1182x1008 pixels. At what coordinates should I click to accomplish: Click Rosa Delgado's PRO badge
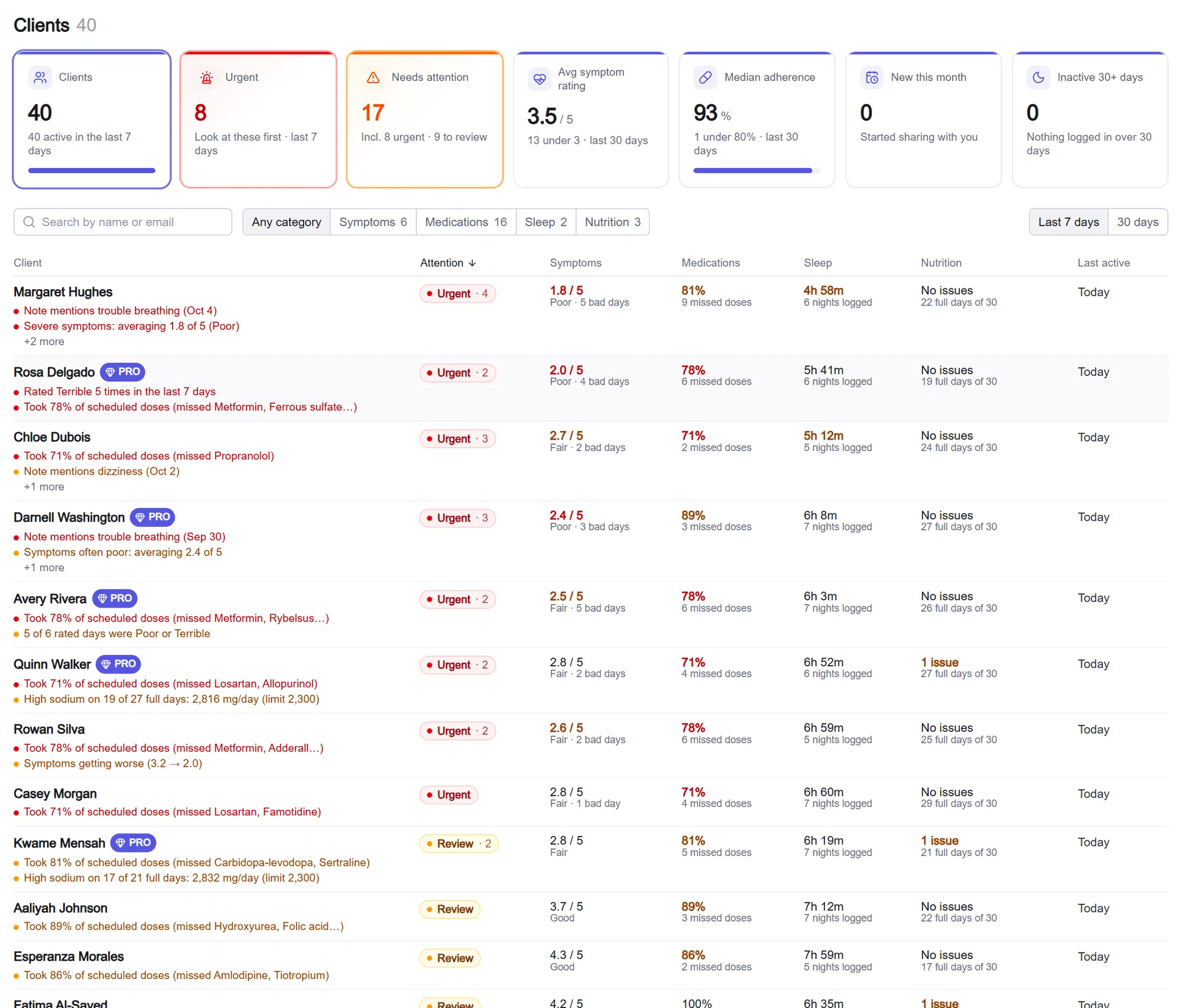(122, 372)
